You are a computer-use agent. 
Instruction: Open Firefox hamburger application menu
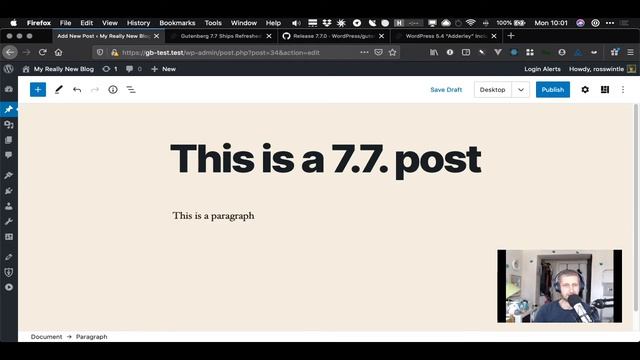pyautogui.click(x=630, y=52)
